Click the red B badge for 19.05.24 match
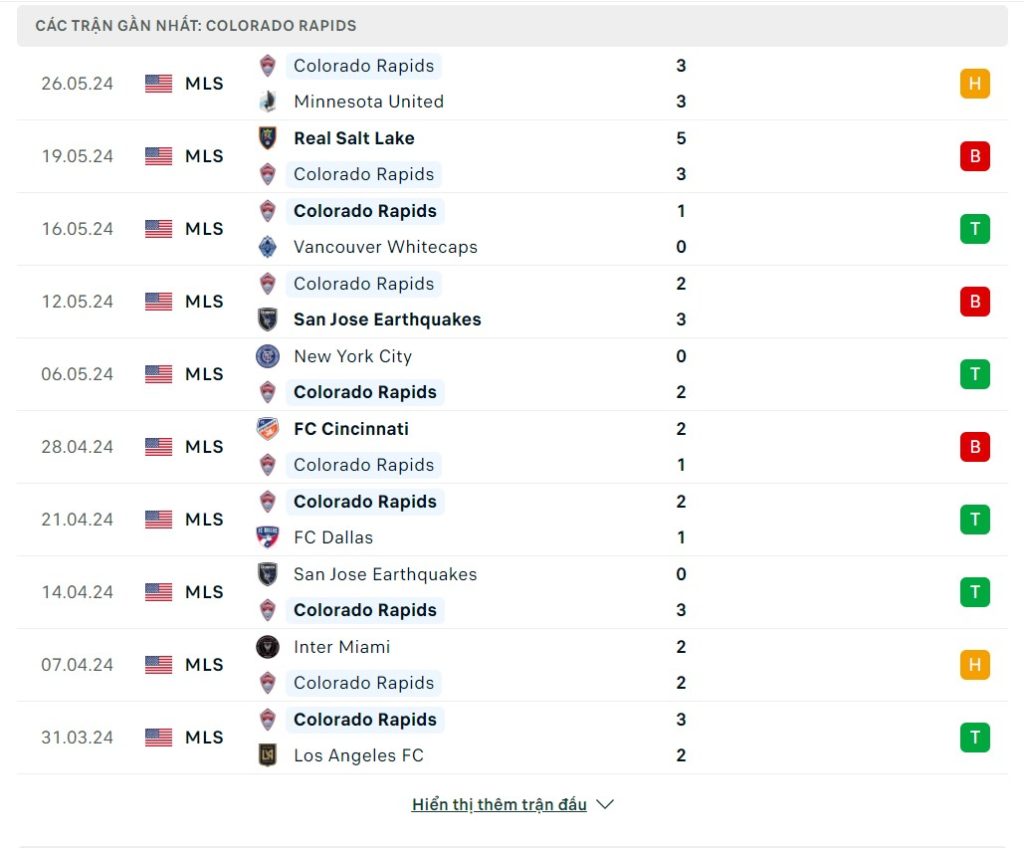This screenshot has height=848, width=1024. coord(974,156)
